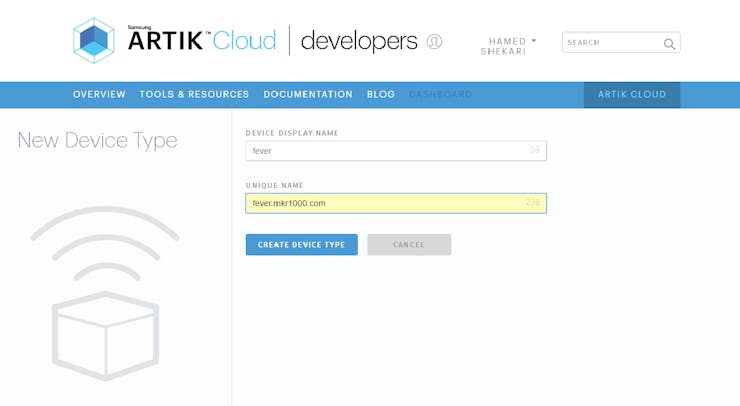
Task: Open the Overview menu item
Action: coord(99,94)
